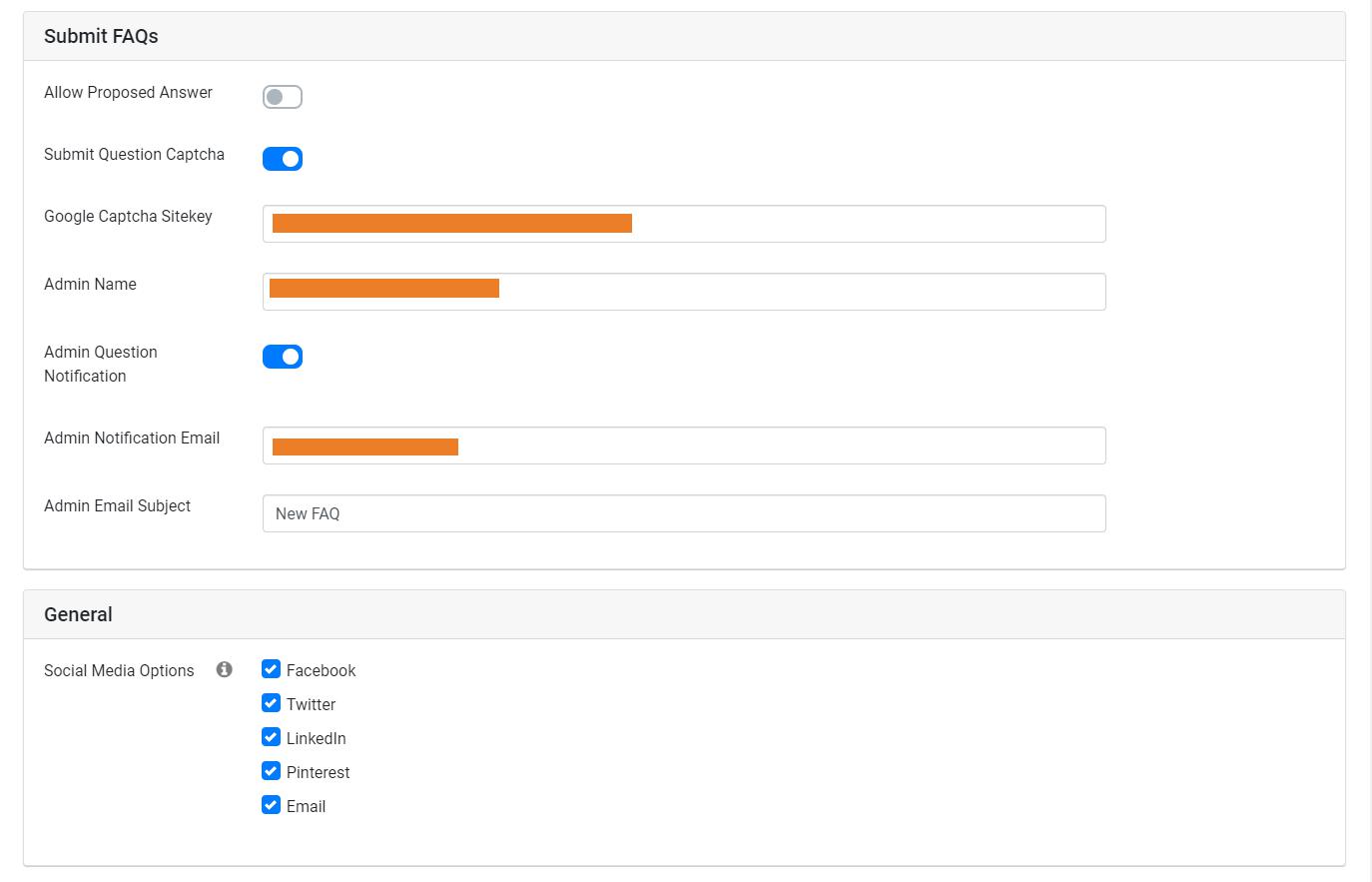Uncheck the LinkedIn checkbox

tap(271, 737)
